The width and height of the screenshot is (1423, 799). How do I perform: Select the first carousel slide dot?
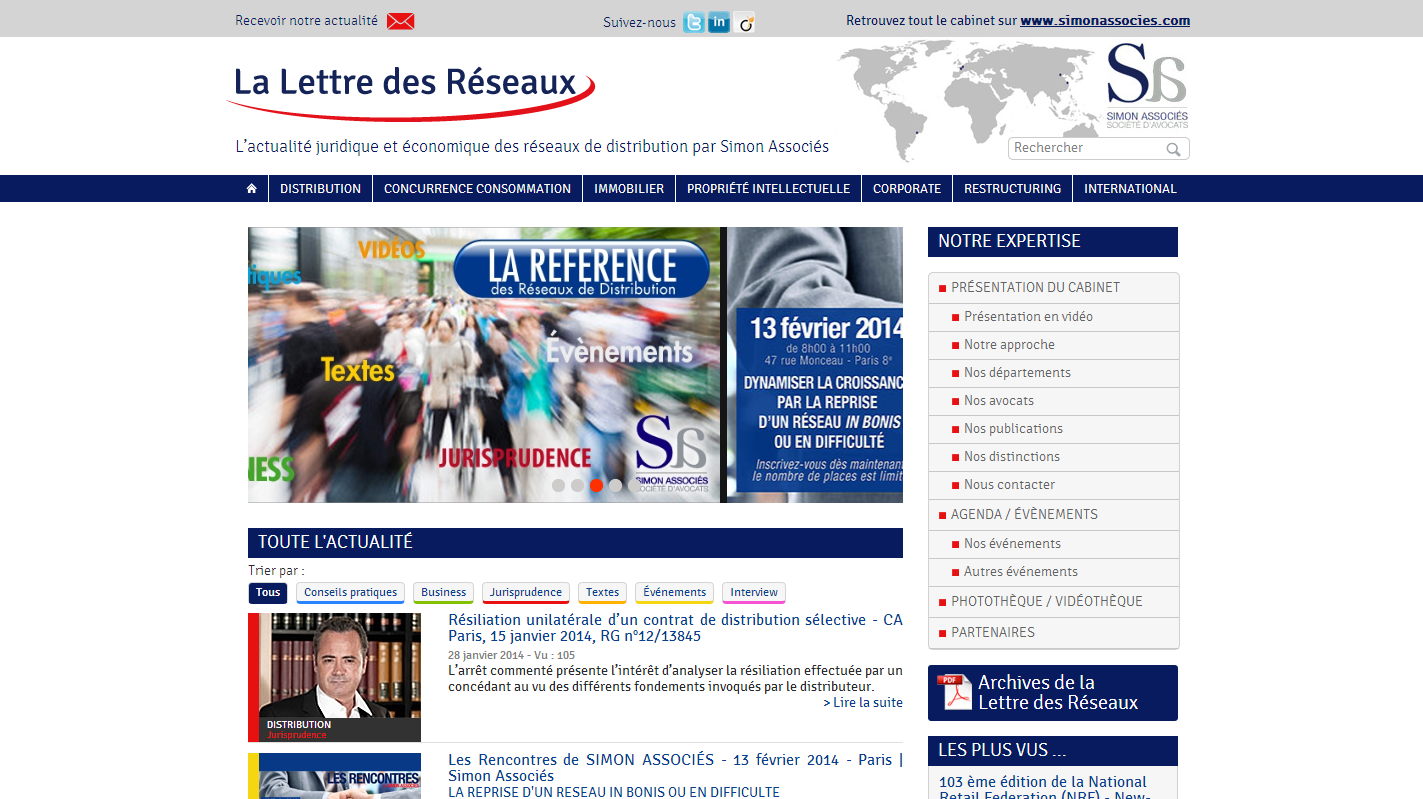pyautogui.click(x=559, y=485)
